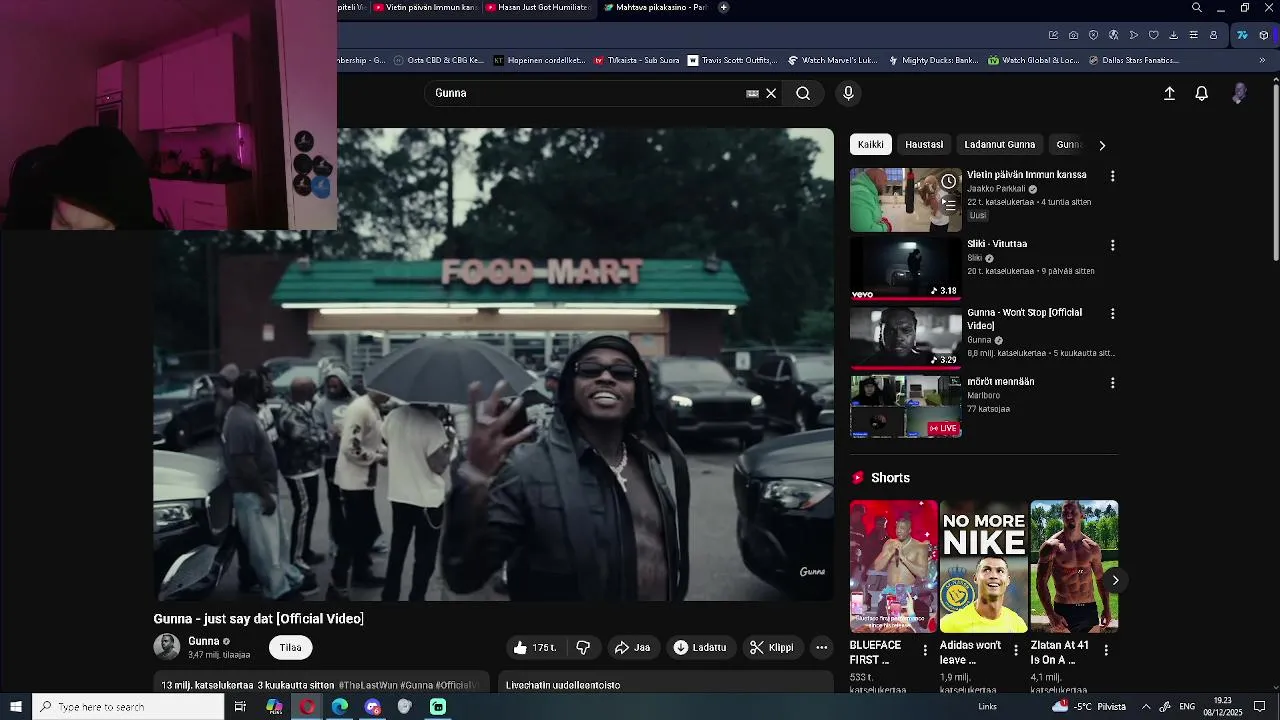Viewport: 1280px width, 720px height.
Task: Click the heart bookmarks icon in toolbar
Action: click(1153, 35)
